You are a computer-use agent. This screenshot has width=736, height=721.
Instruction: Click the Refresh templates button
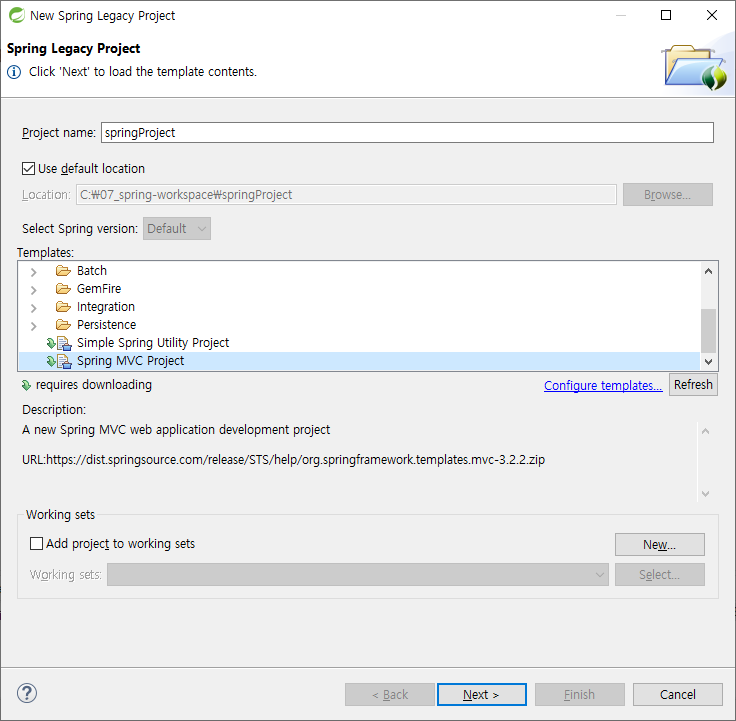pos(693,385)
